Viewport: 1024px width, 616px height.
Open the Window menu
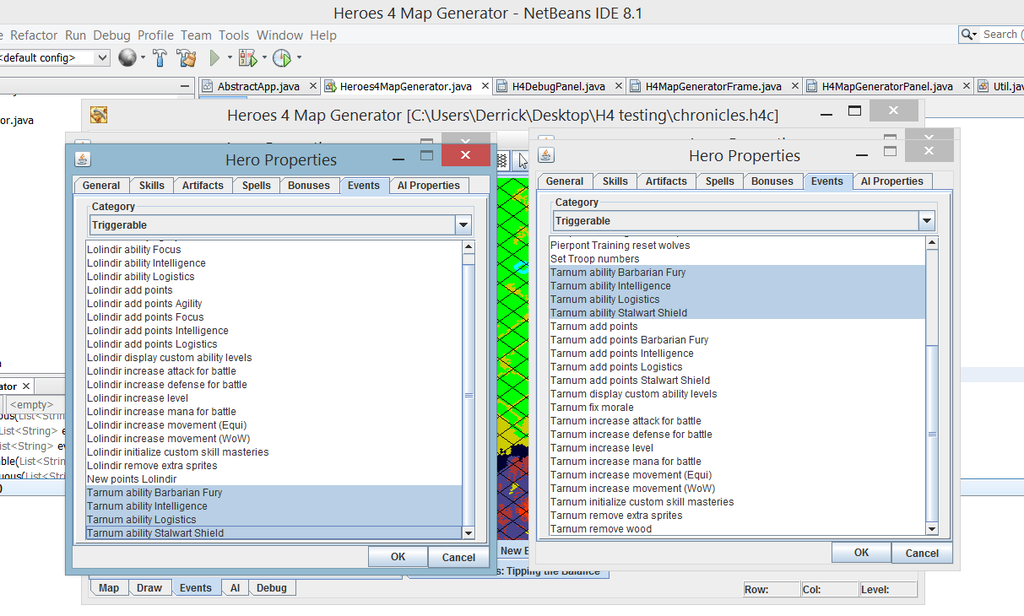tap(280, 35)
